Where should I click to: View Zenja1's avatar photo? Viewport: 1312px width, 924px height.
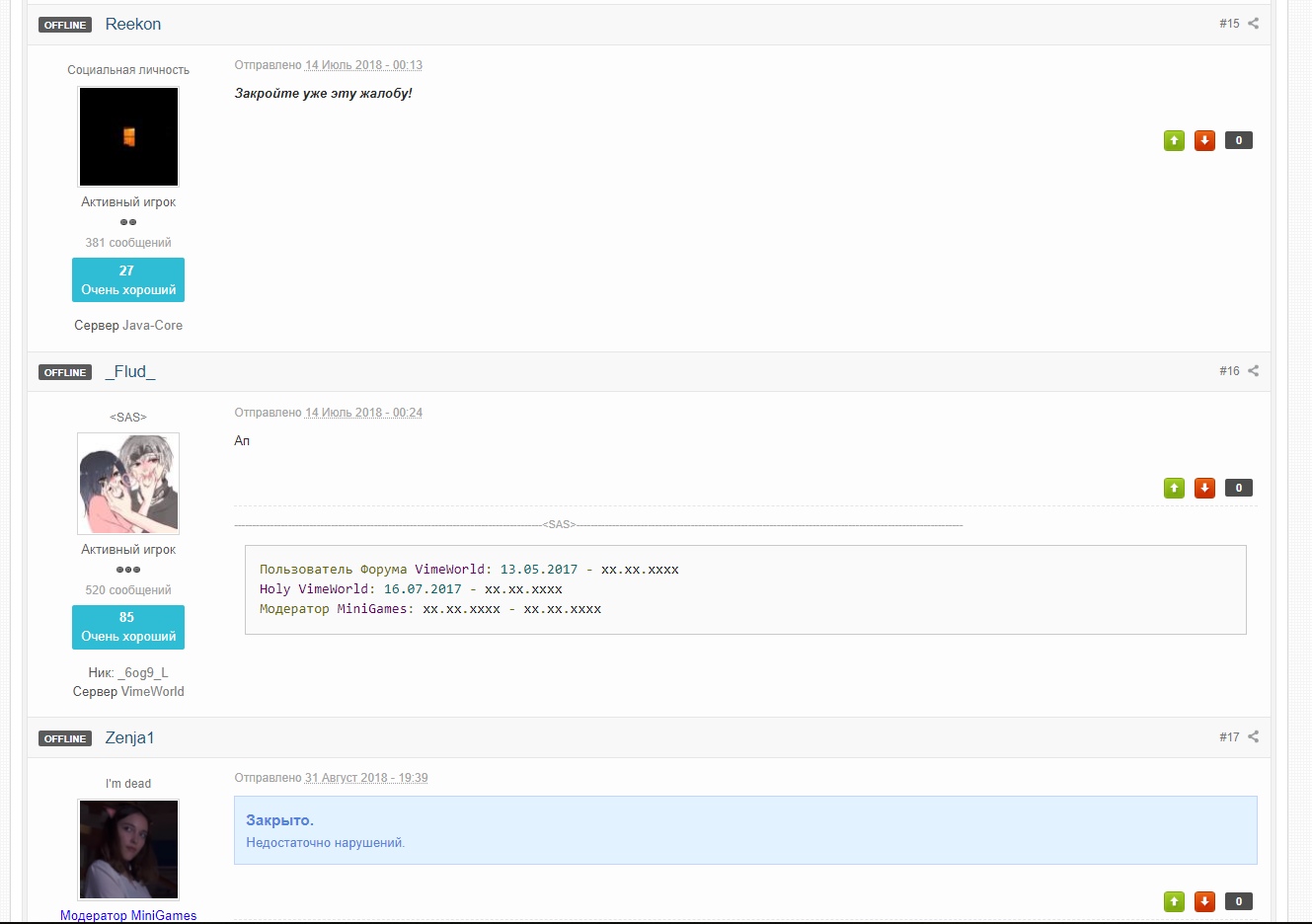(128, 850)
